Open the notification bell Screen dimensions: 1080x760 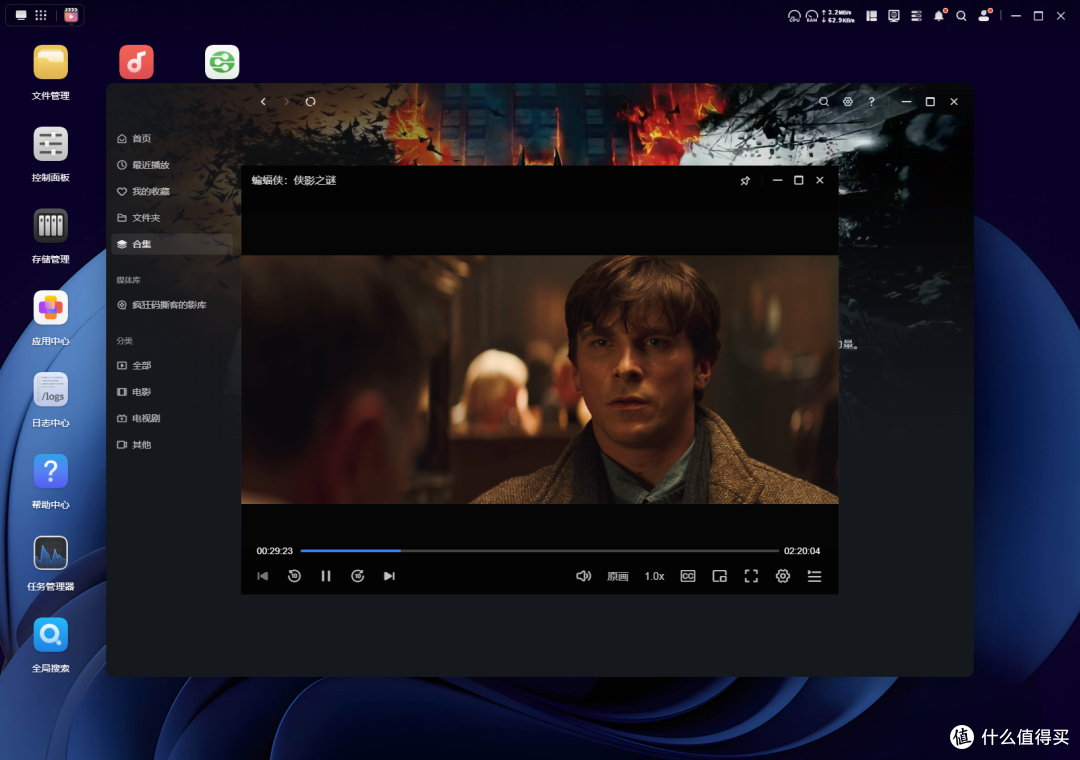point(939,15)
